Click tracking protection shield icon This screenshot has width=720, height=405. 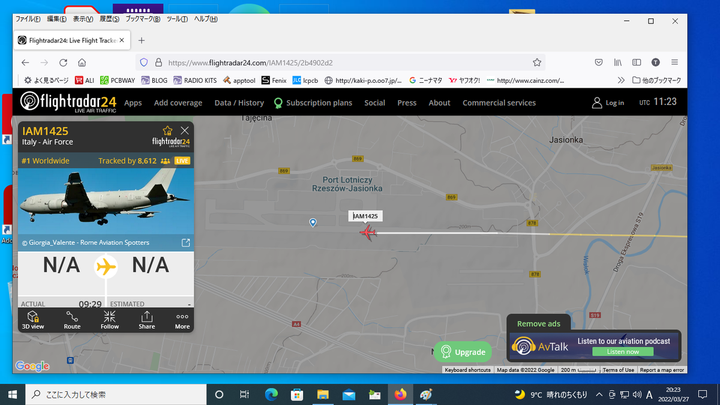pyautogui.click(x=144, y=62)
